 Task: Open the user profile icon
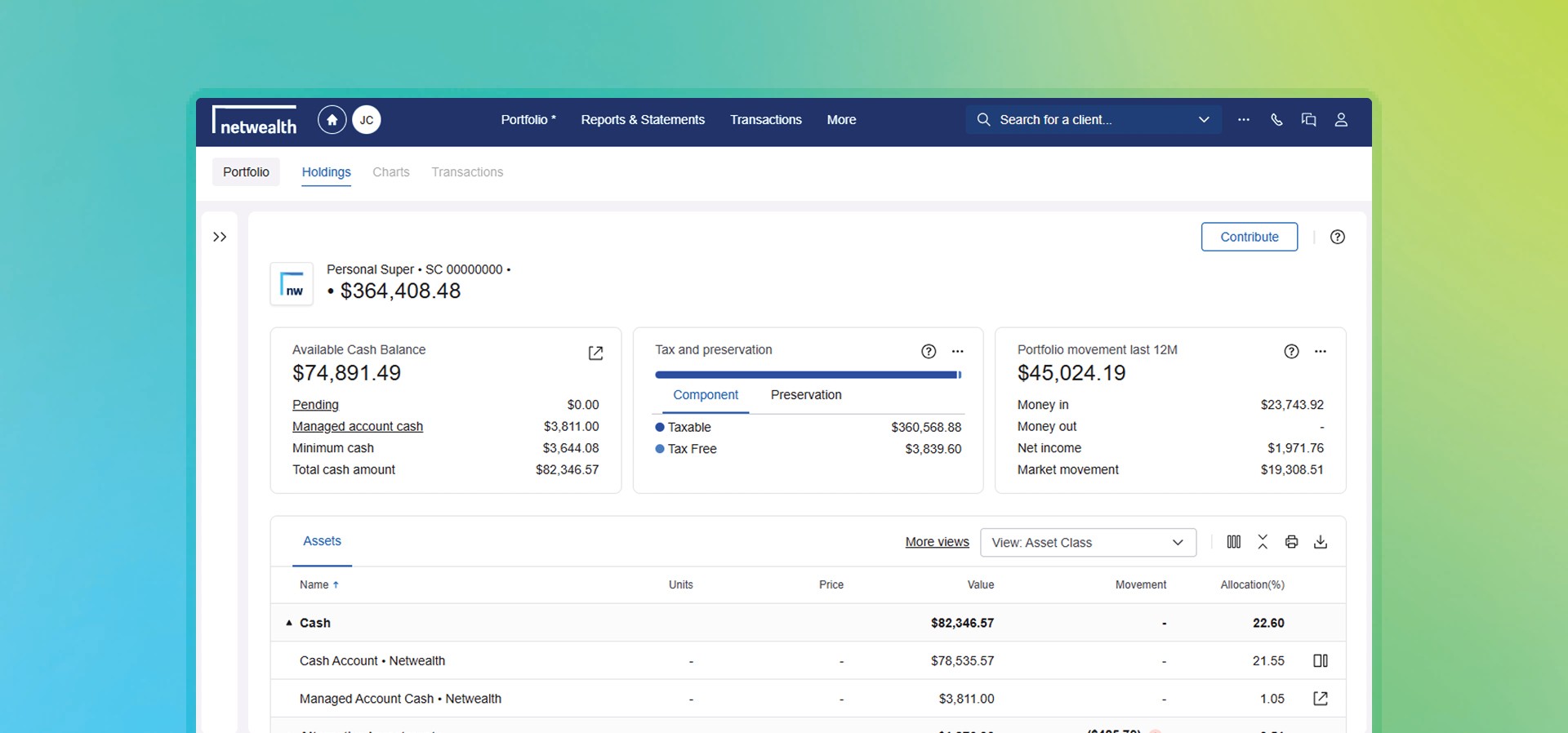coord(1341,120)
